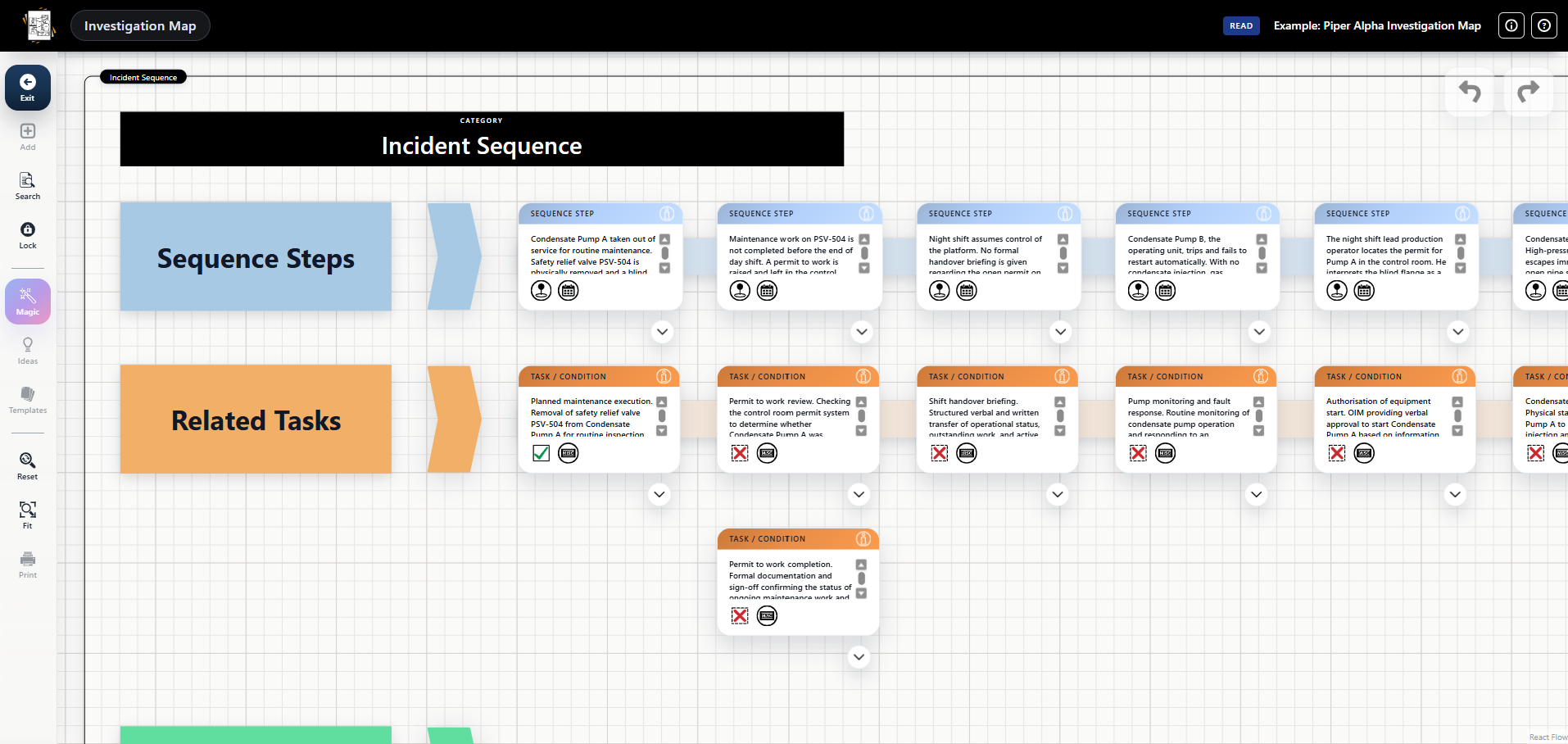Toggle the red X on Authorisation of equipment start
Screen dimensions: 1568x744
[x=1337, y=453]
